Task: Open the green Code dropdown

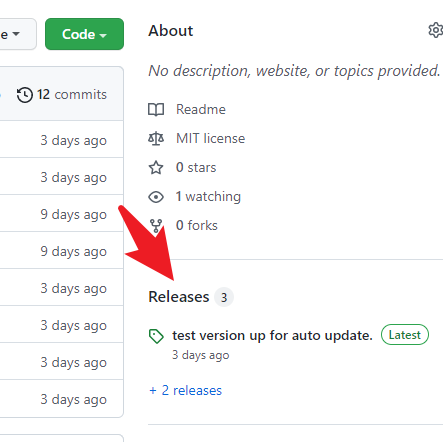Action: 84,34
